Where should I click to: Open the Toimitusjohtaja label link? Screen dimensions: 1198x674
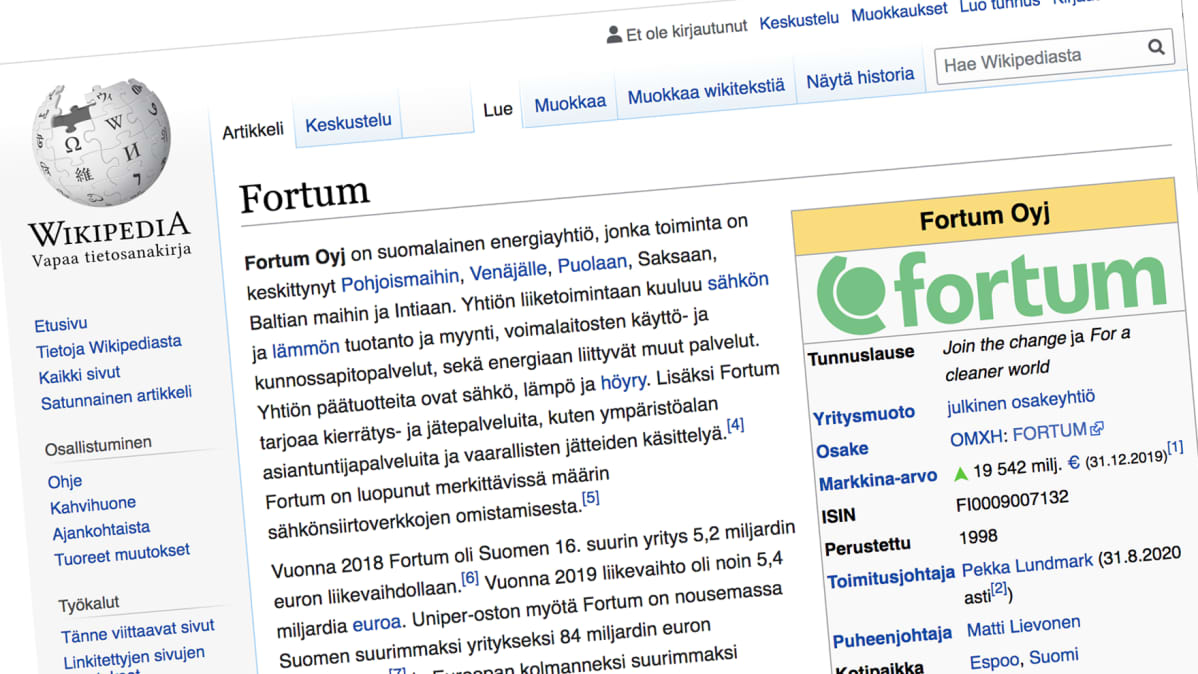tap(891, 578)
